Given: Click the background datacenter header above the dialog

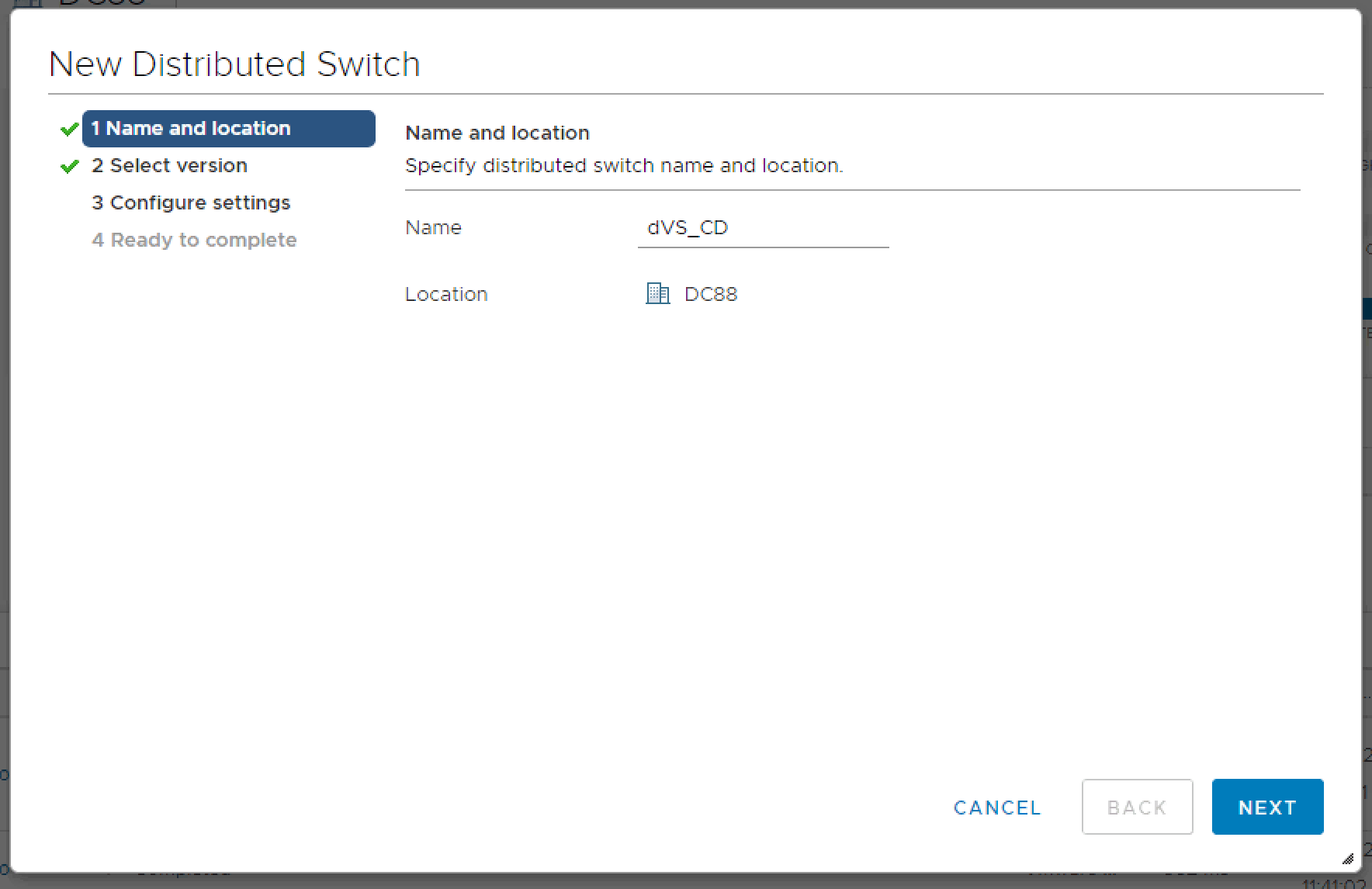Looking at the screenshot, I should point(101,3).
